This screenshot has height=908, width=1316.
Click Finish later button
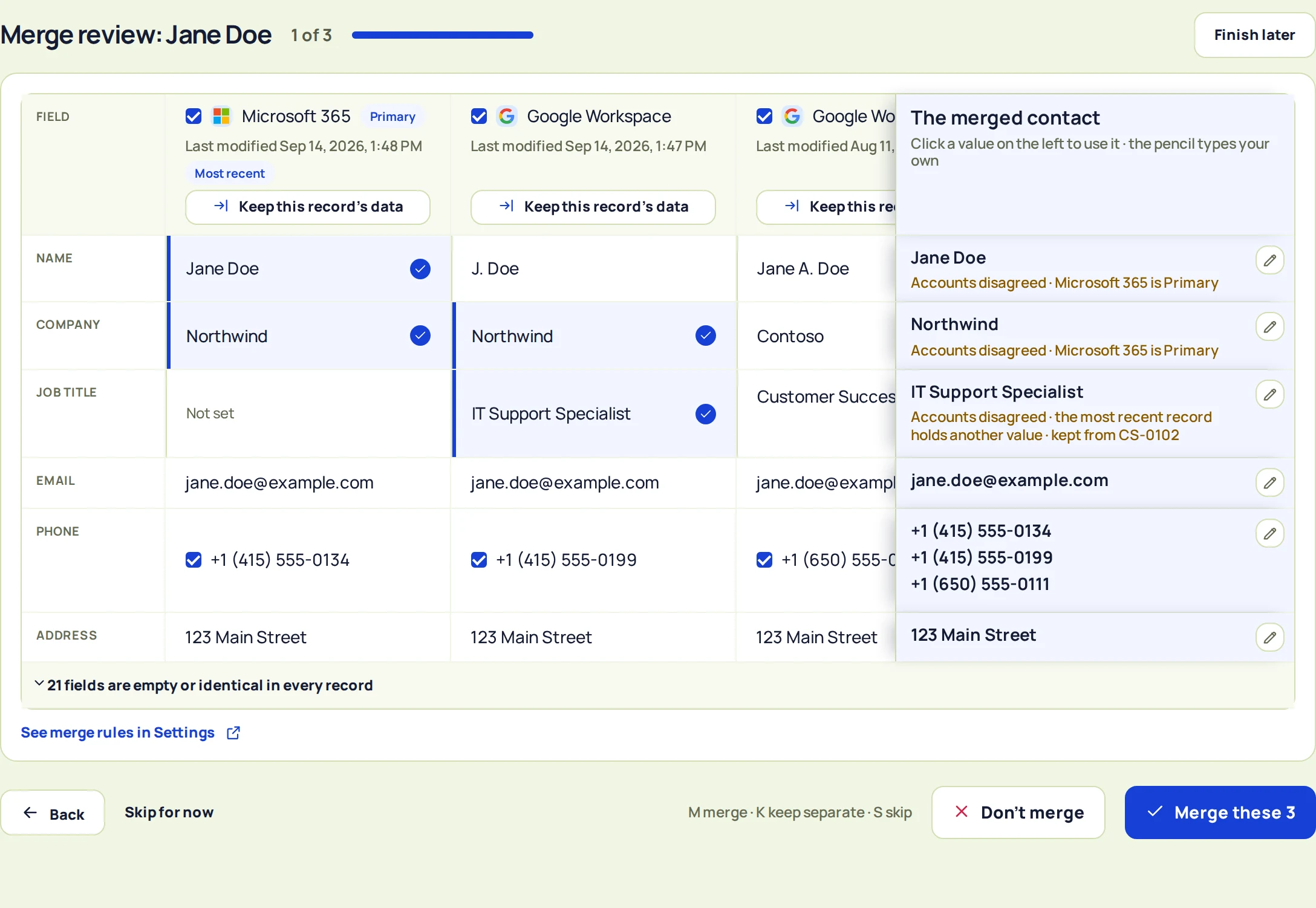(x=1254, y=35)
